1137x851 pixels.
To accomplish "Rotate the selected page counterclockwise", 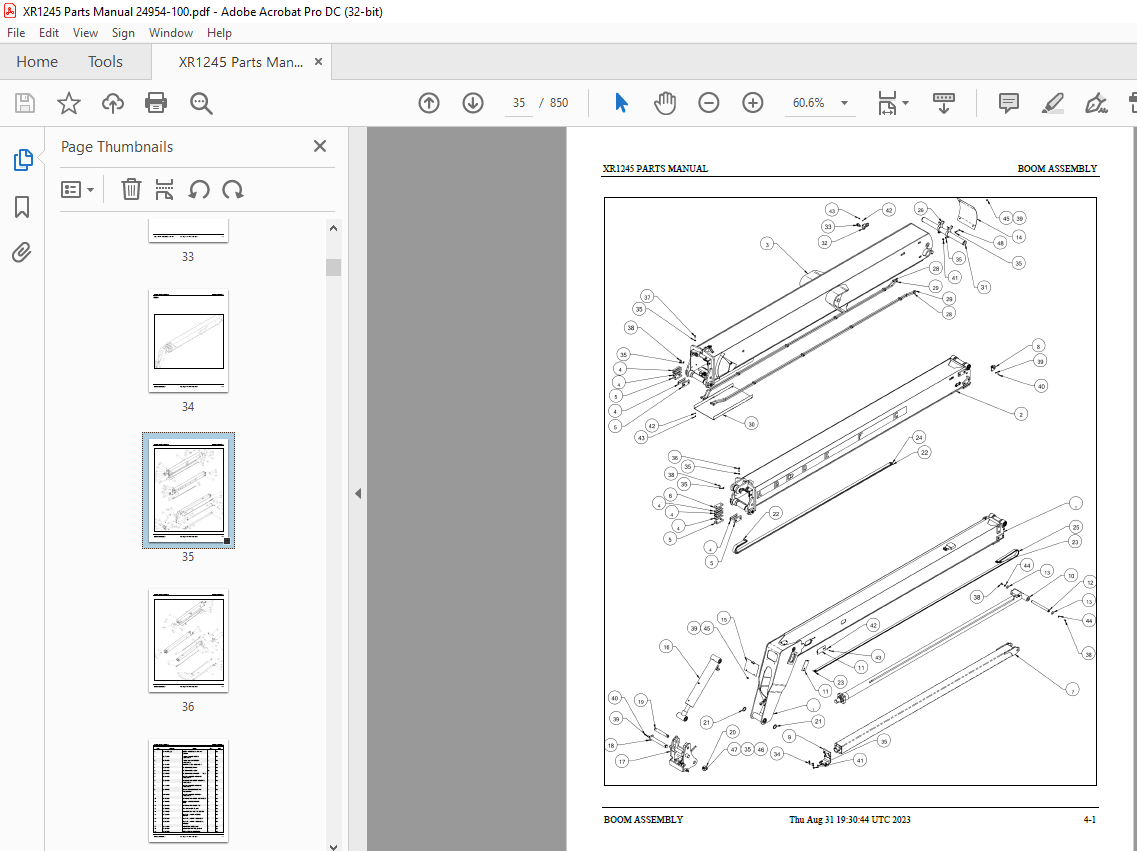I will pyautogui.click(x=199, y=189).
